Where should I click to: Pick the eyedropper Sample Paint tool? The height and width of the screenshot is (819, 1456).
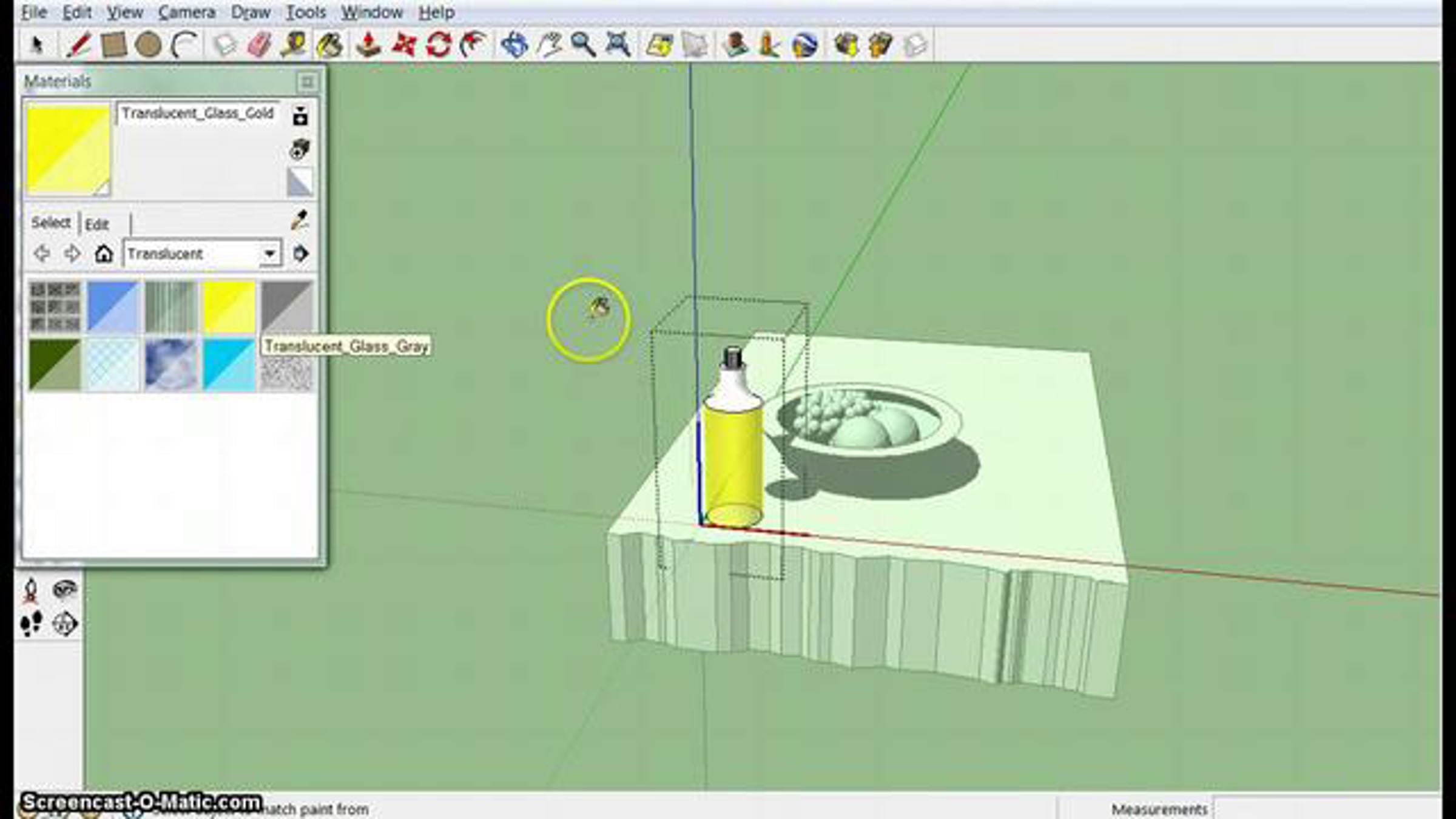[300, 220]
